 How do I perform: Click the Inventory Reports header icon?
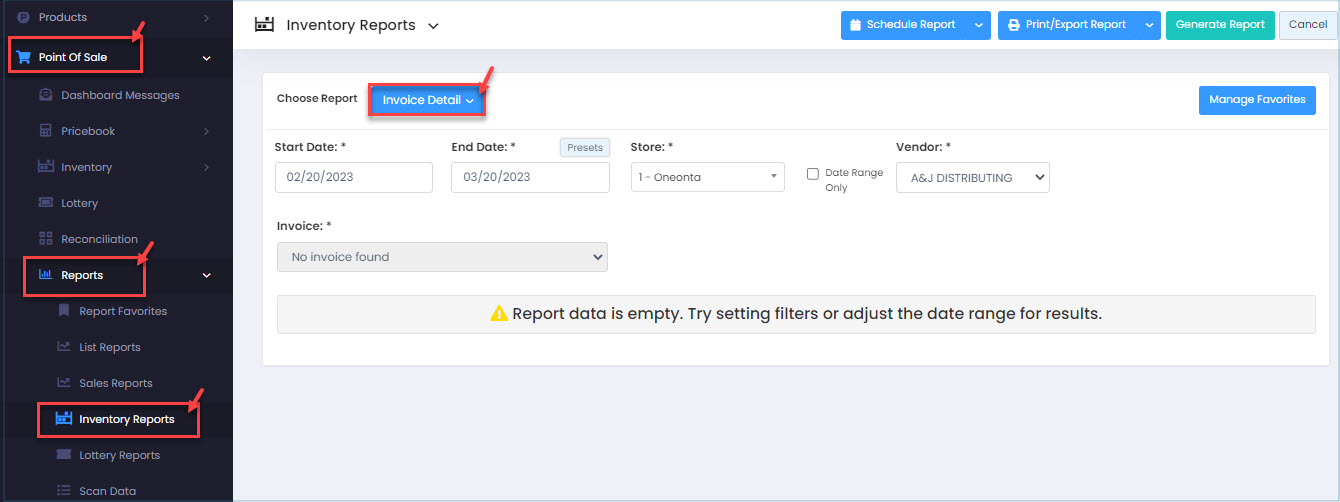click(x=264, y=25)
